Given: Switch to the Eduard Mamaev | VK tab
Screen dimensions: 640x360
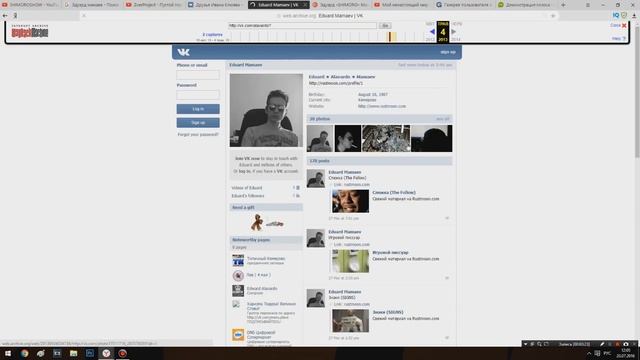Looking at the screenshot, I should click(x=278, y=5).
